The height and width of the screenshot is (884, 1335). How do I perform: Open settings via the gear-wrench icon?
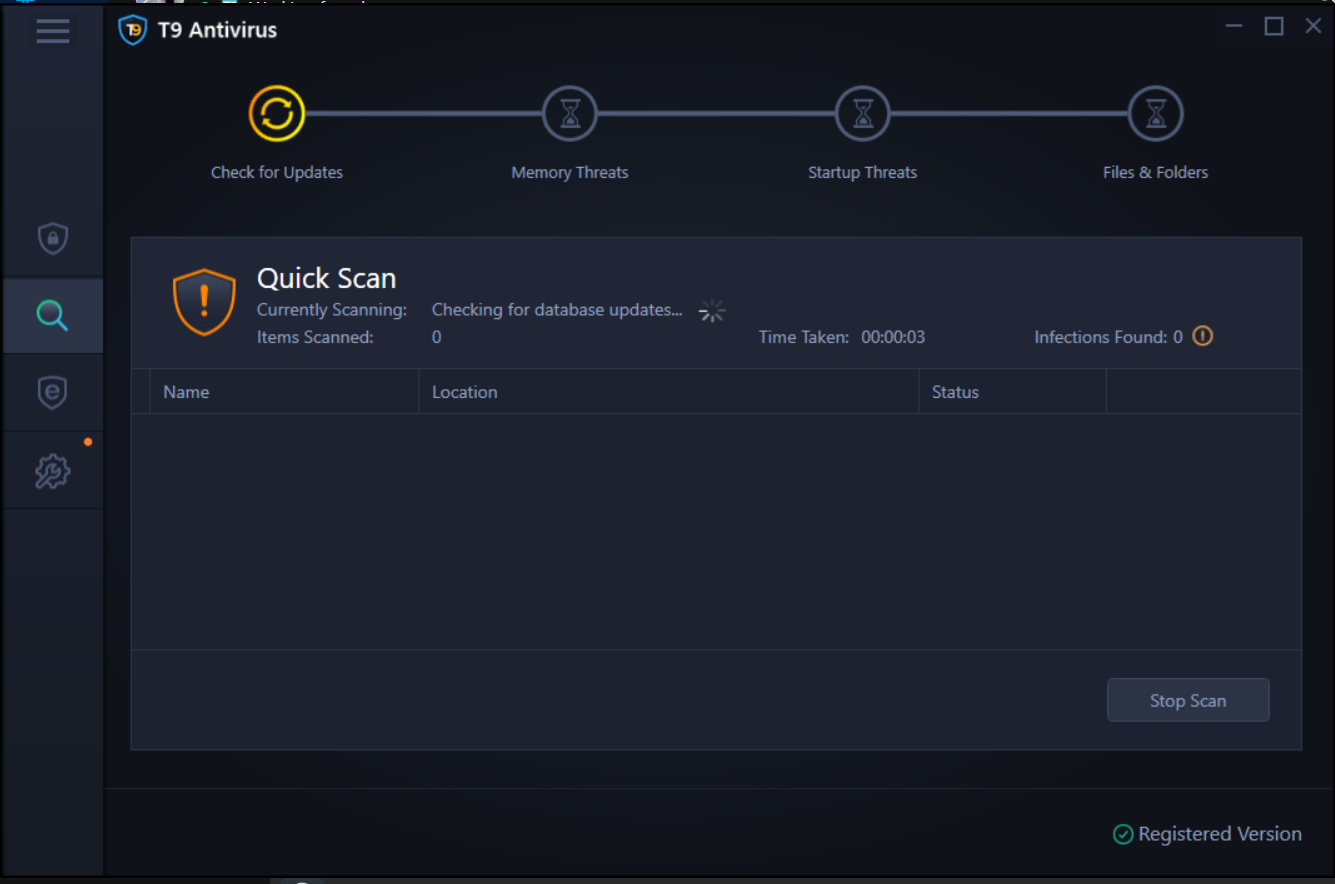click(52, 470)
